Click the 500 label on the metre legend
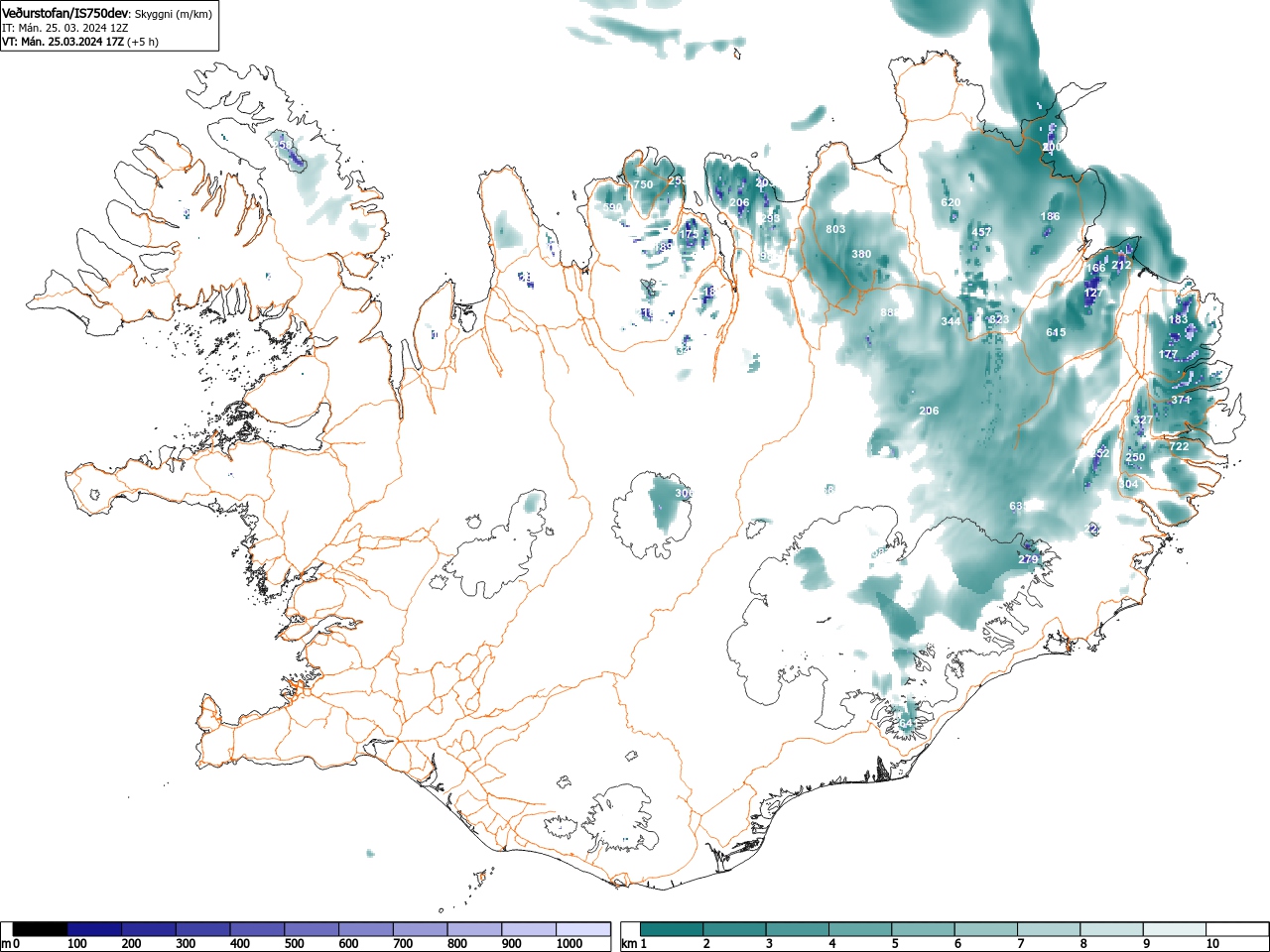Screen dimensions: 1270x952 click(x=294, y=944)
